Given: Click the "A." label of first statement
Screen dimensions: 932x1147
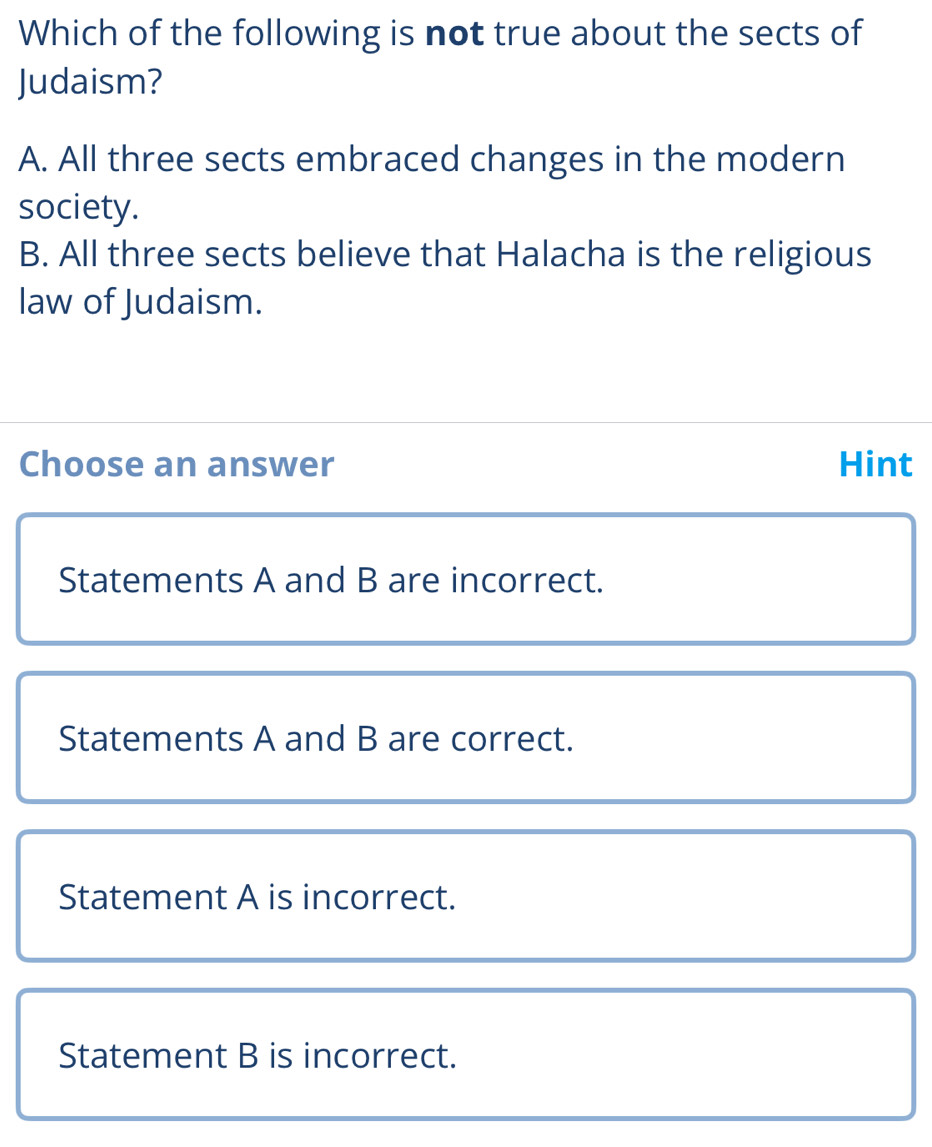Looking at the screenshot, I should [x=36, y=159].
